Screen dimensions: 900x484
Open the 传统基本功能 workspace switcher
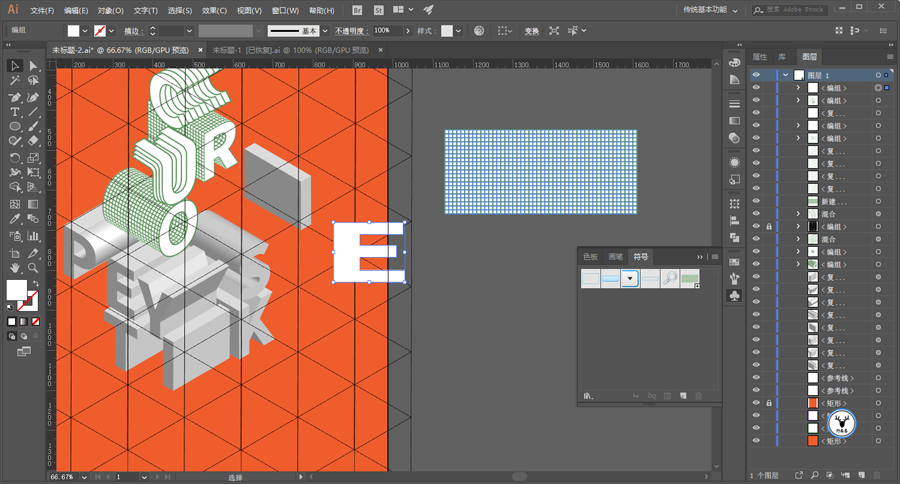pos(710,10)
